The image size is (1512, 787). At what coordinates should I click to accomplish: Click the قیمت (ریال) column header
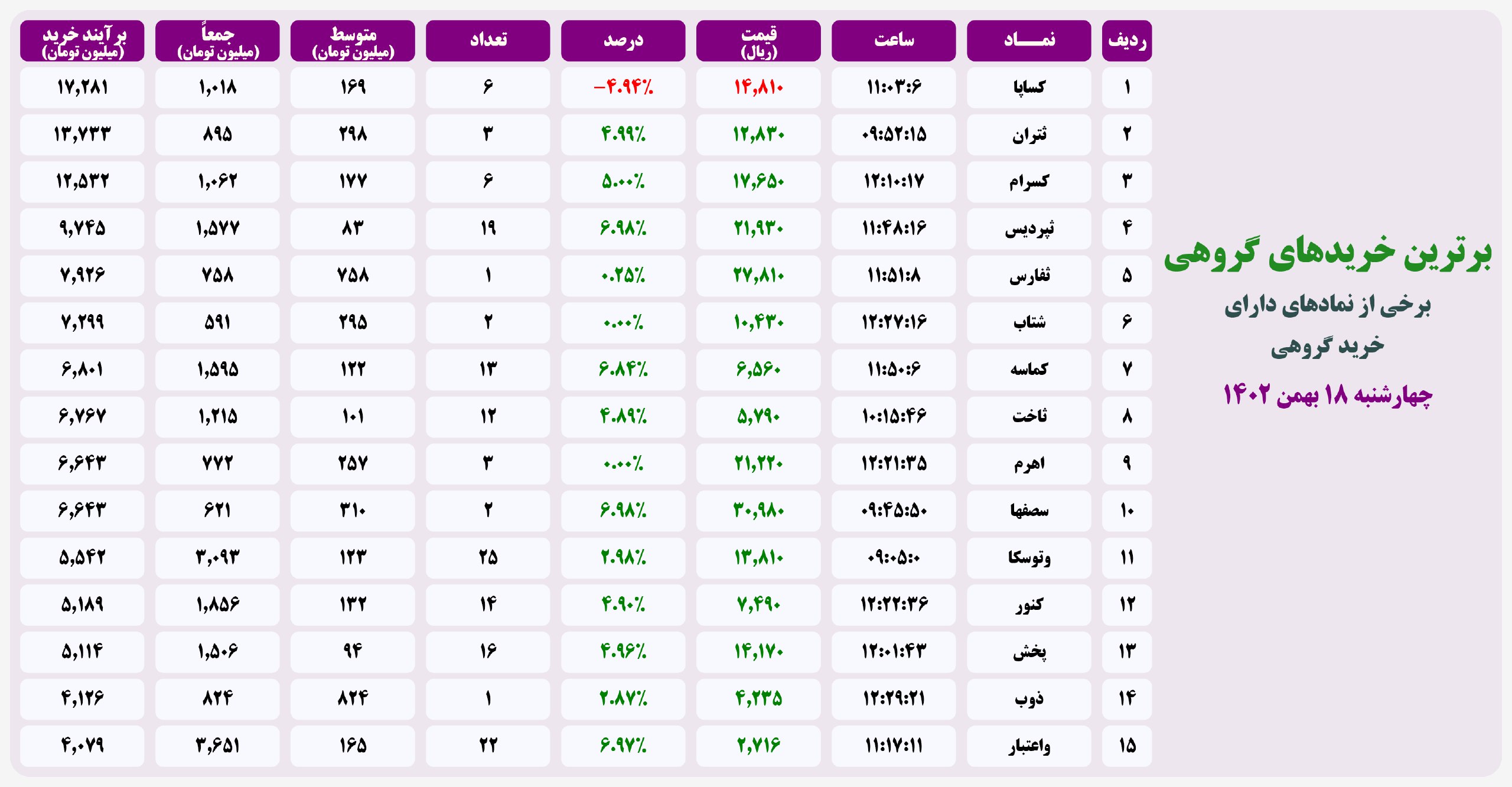[x=758, y=40]
